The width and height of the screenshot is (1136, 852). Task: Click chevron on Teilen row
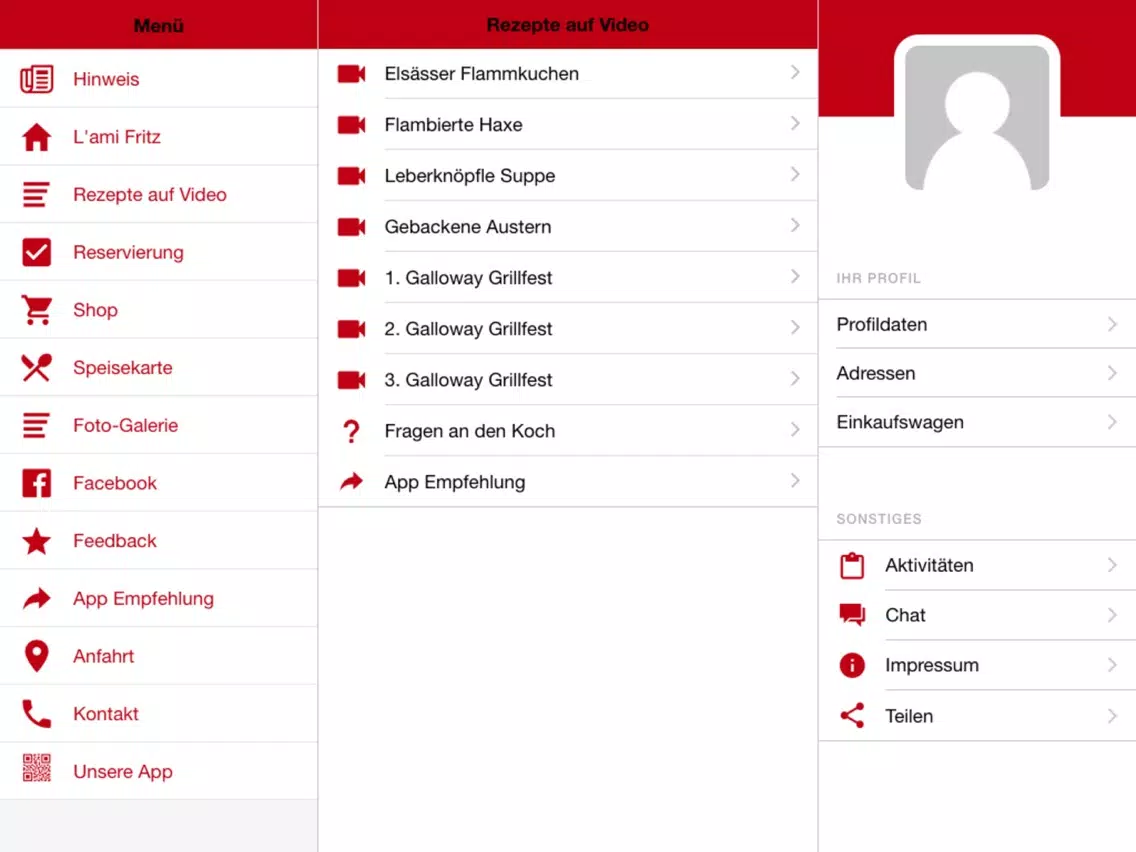tap(1112, 716)
